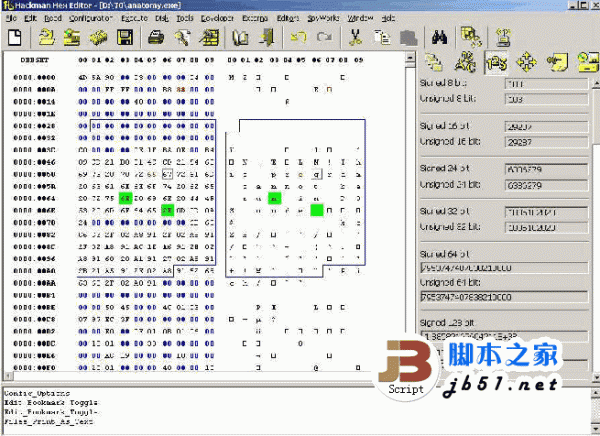Click the four-way arrows panel icon
The height and width of the screenshot is (436, 600).
(x=527, y=62)
